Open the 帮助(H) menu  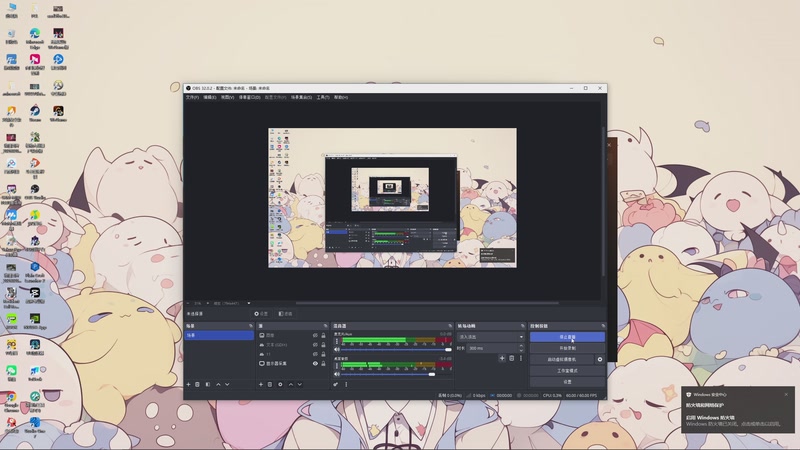click(x=341, y=97)
